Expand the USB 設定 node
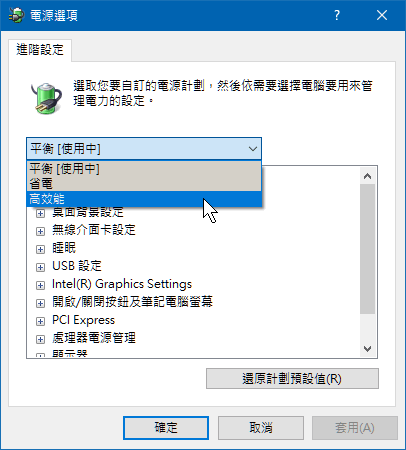This screenshot has height=450, width=406. point(40,267)
